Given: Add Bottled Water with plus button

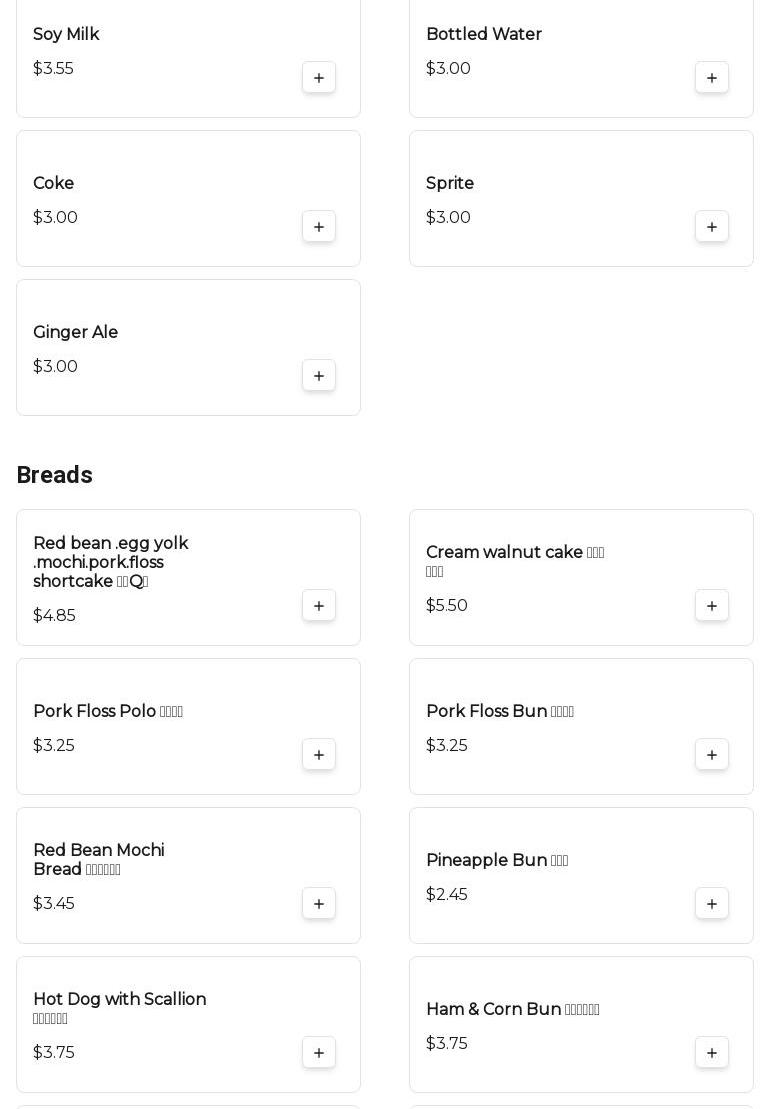Looking at the screenshot, I should [712, 78].
